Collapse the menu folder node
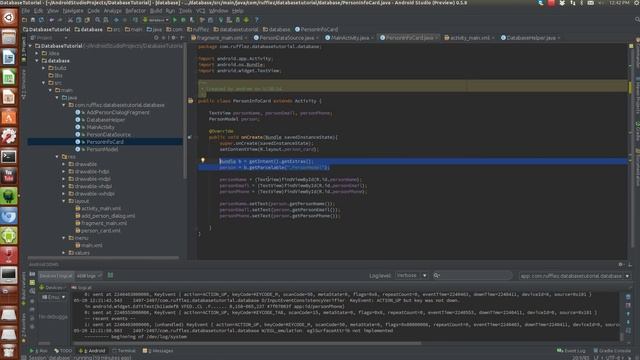This screenshot has width=640, height=360. coord(64,238)
